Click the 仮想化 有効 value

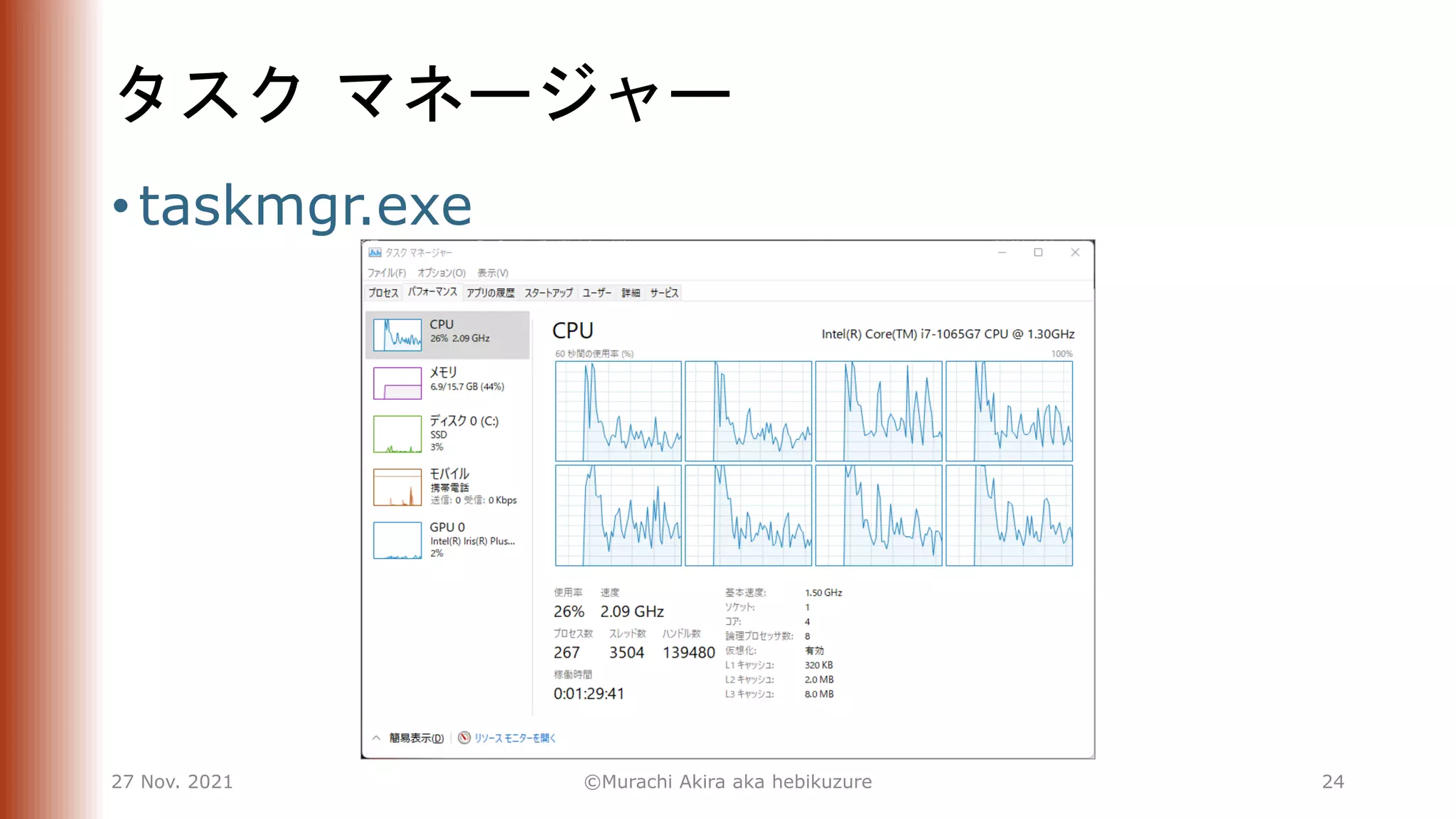[x=814, y=651]
